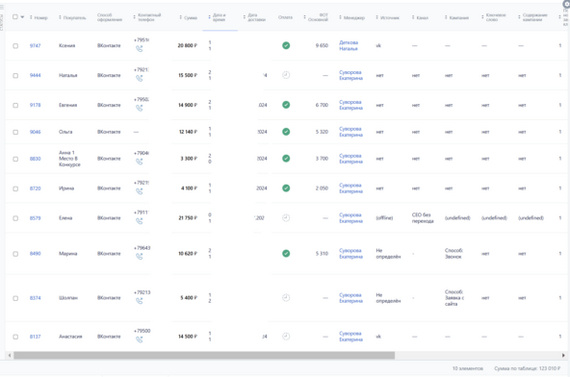This screenshot has height=377, width=570.
Task: Click the Источник column header
Action: click(389, 17)
